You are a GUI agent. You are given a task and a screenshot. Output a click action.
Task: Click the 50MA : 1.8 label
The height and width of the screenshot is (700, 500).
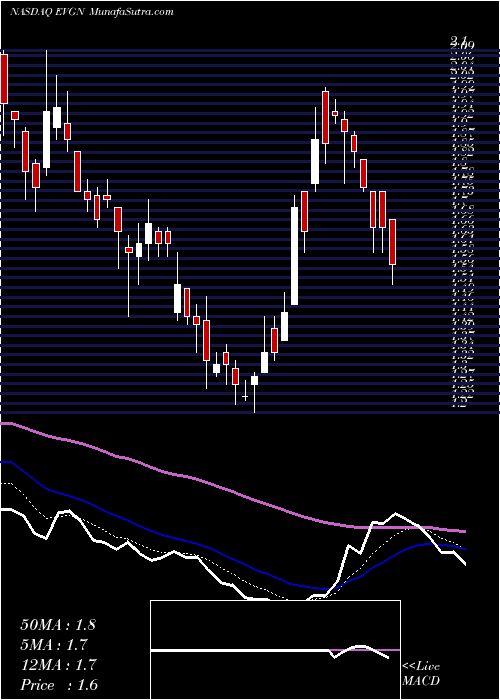click(58, 625)
